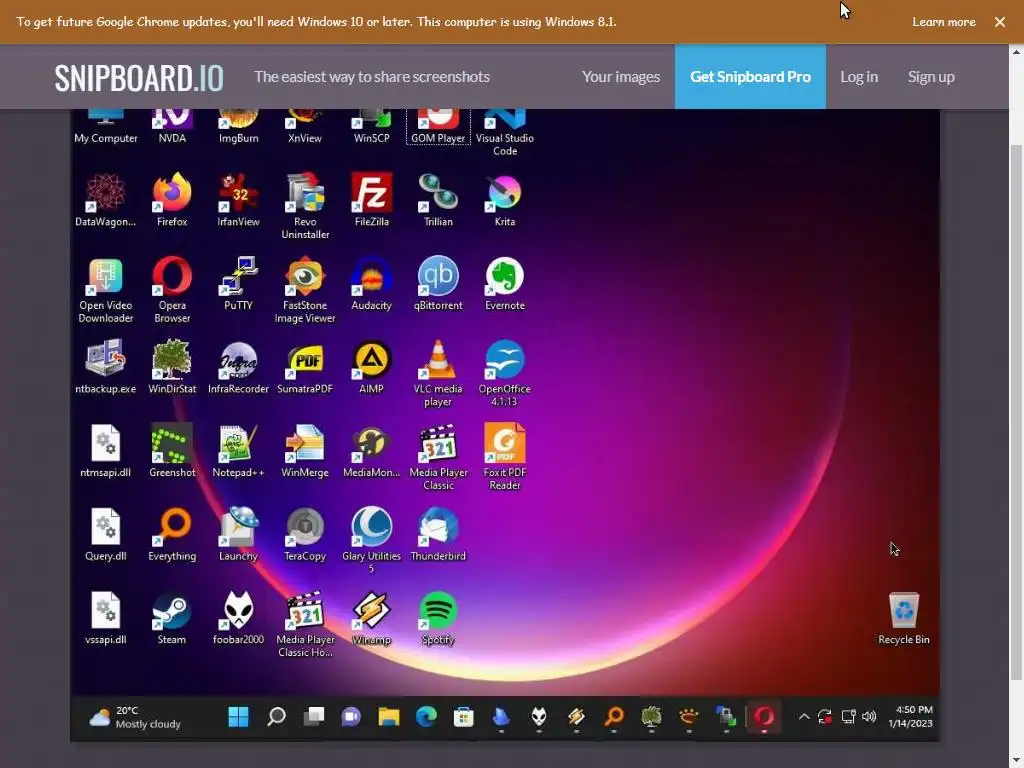
Task: Click Learn more in Chrome update banner
Action: point(944,22)
